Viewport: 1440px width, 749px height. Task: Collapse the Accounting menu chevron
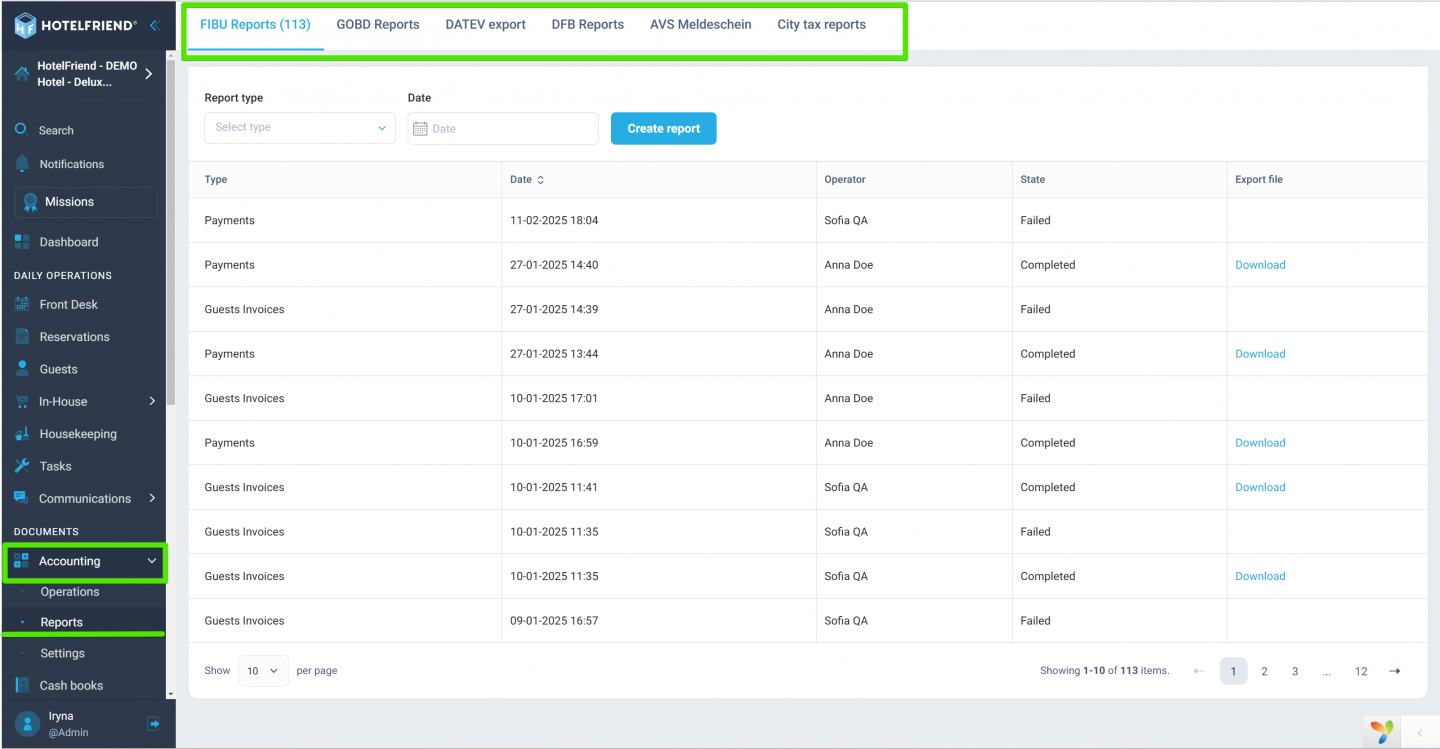tap(152, 561)
